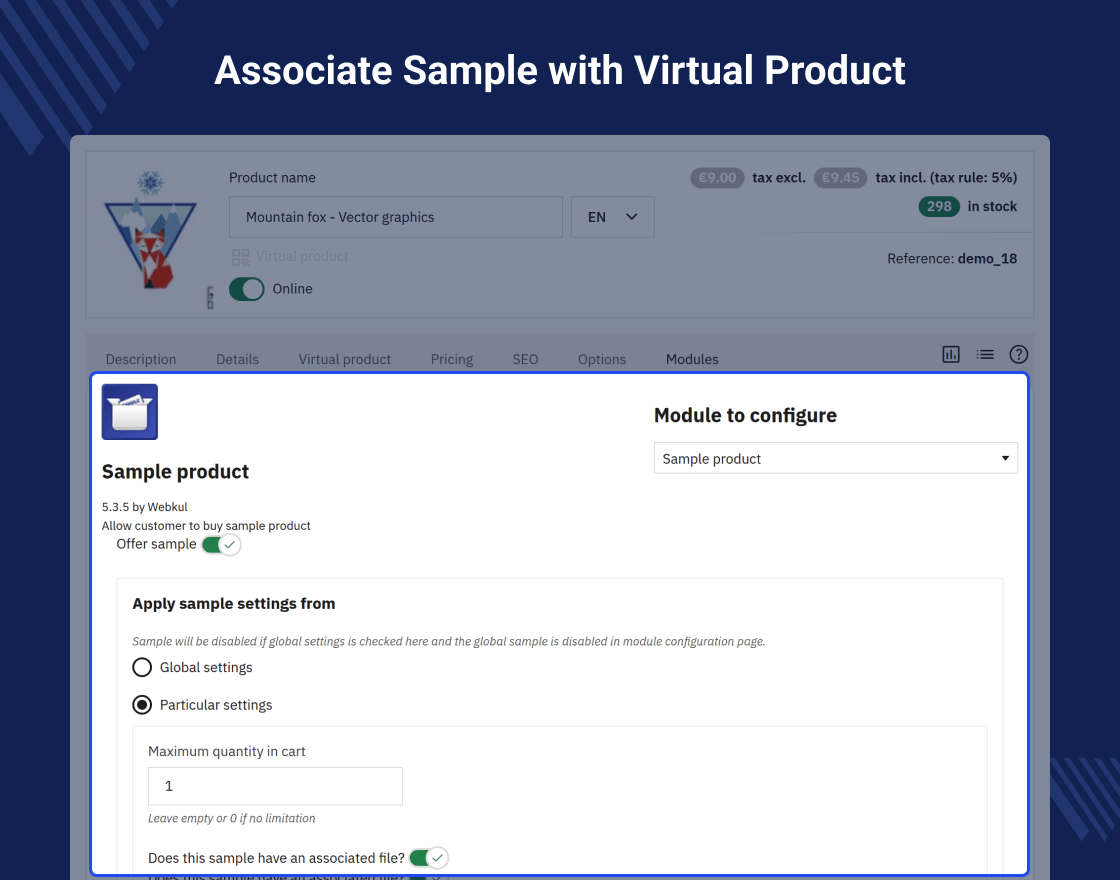Select the Particular settings radio button

142,705
